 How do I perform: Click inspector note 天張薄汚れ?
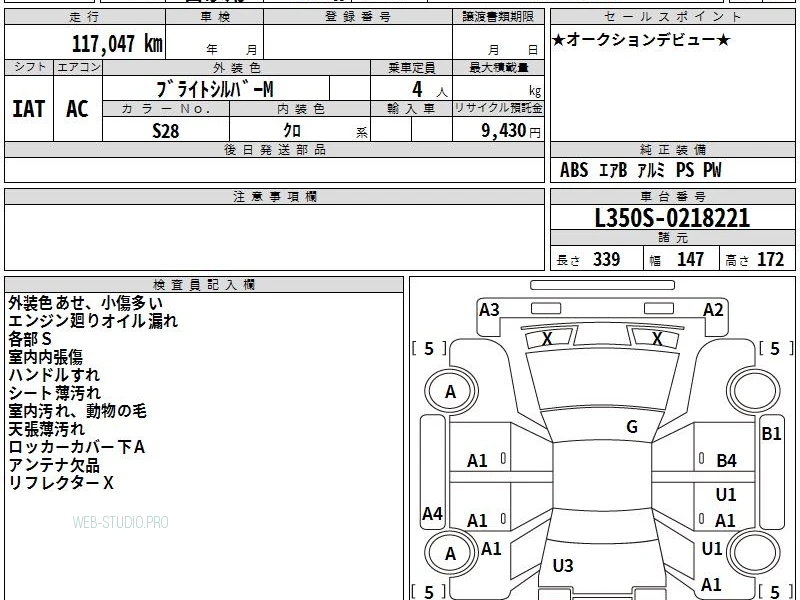tap(46, 429)
